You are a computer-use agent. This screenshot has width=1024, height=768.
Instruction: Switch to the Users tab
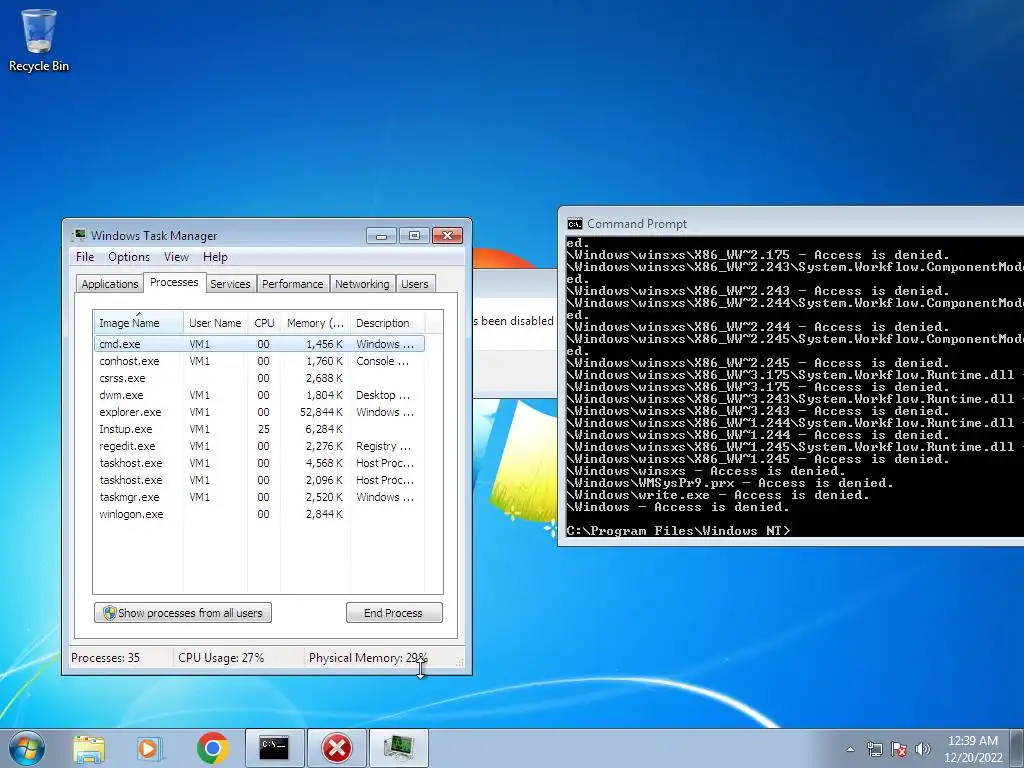(415, 284)
